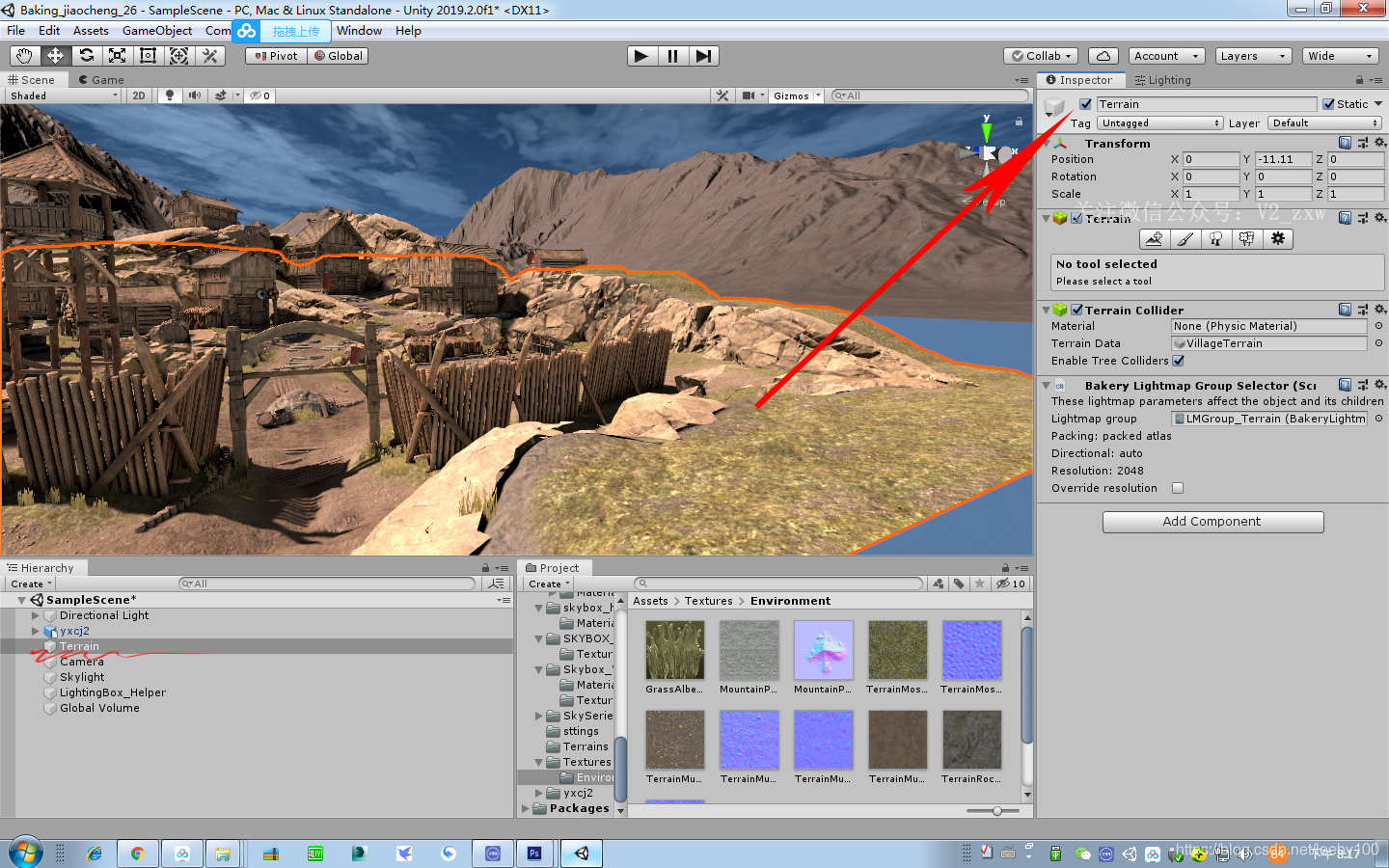Open Terrain Settings gear tool
Screen dimensions: 1389x868
(x=1277, y=239)
